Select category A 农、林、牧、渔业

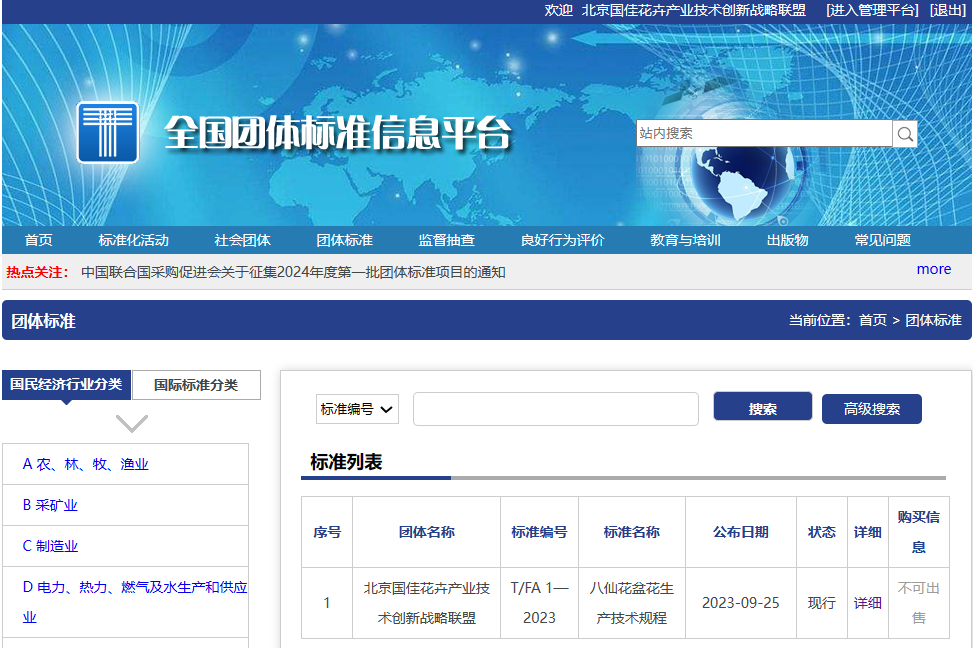pyautogui.click(x=86, y=464)
